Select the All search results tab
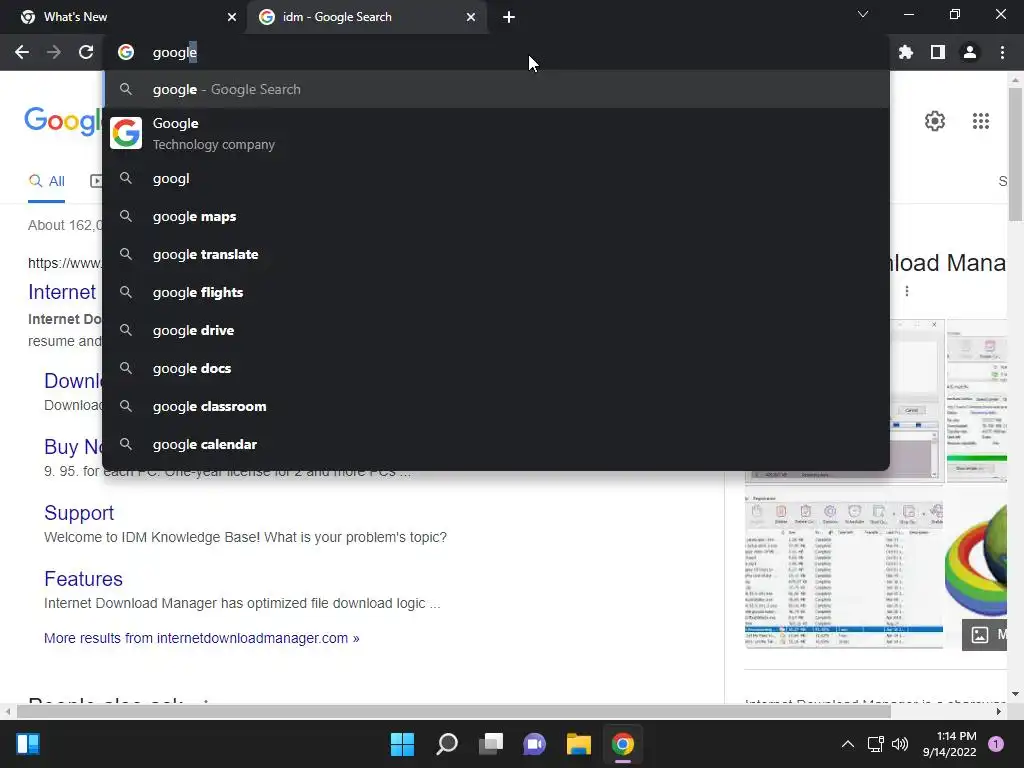The width and height of the screenshot is (1024, 768). click(46, 182)
